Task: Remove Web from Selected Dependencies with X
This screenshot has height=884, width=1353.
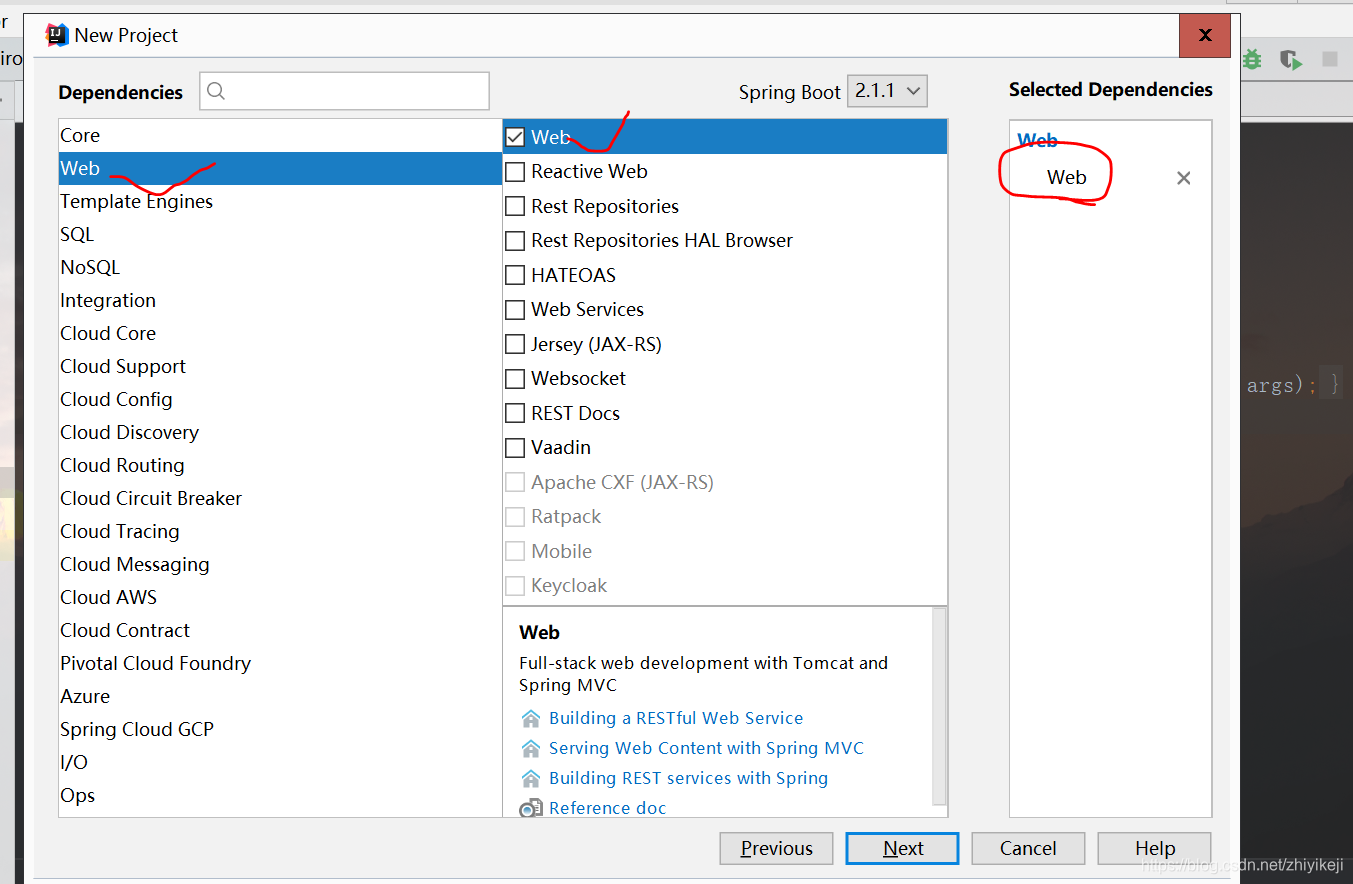Action: point(1184,178)
